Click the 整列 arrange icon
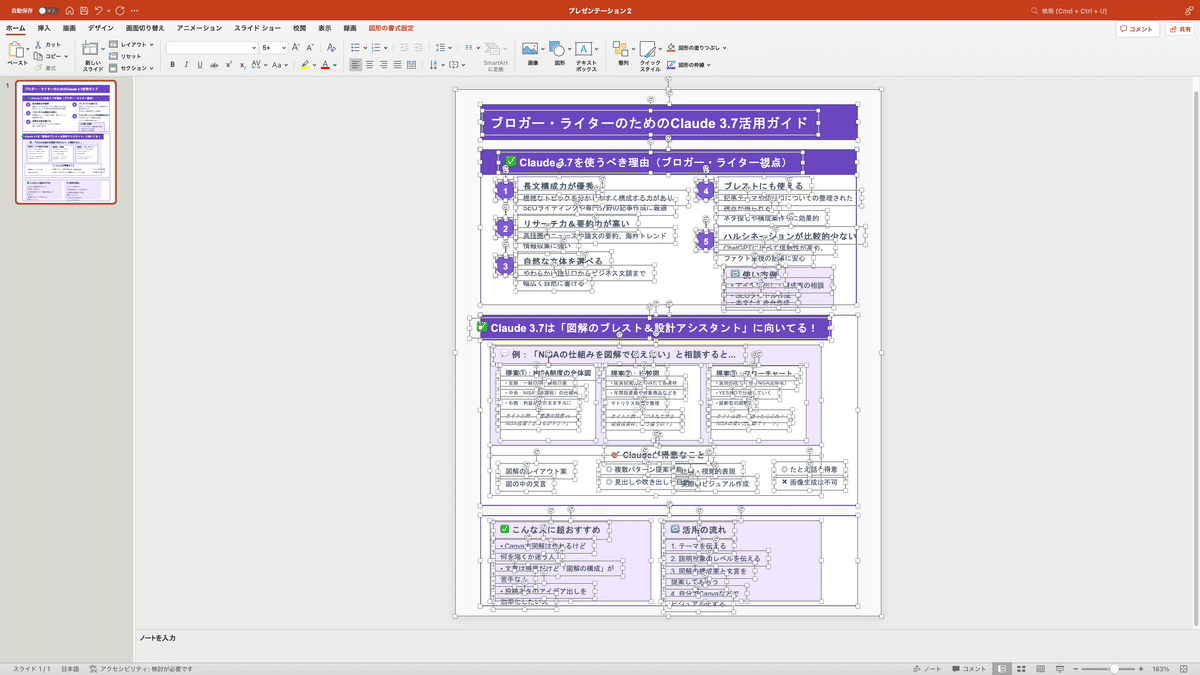Screen dimensions: 1200x675 click(619, 48)
